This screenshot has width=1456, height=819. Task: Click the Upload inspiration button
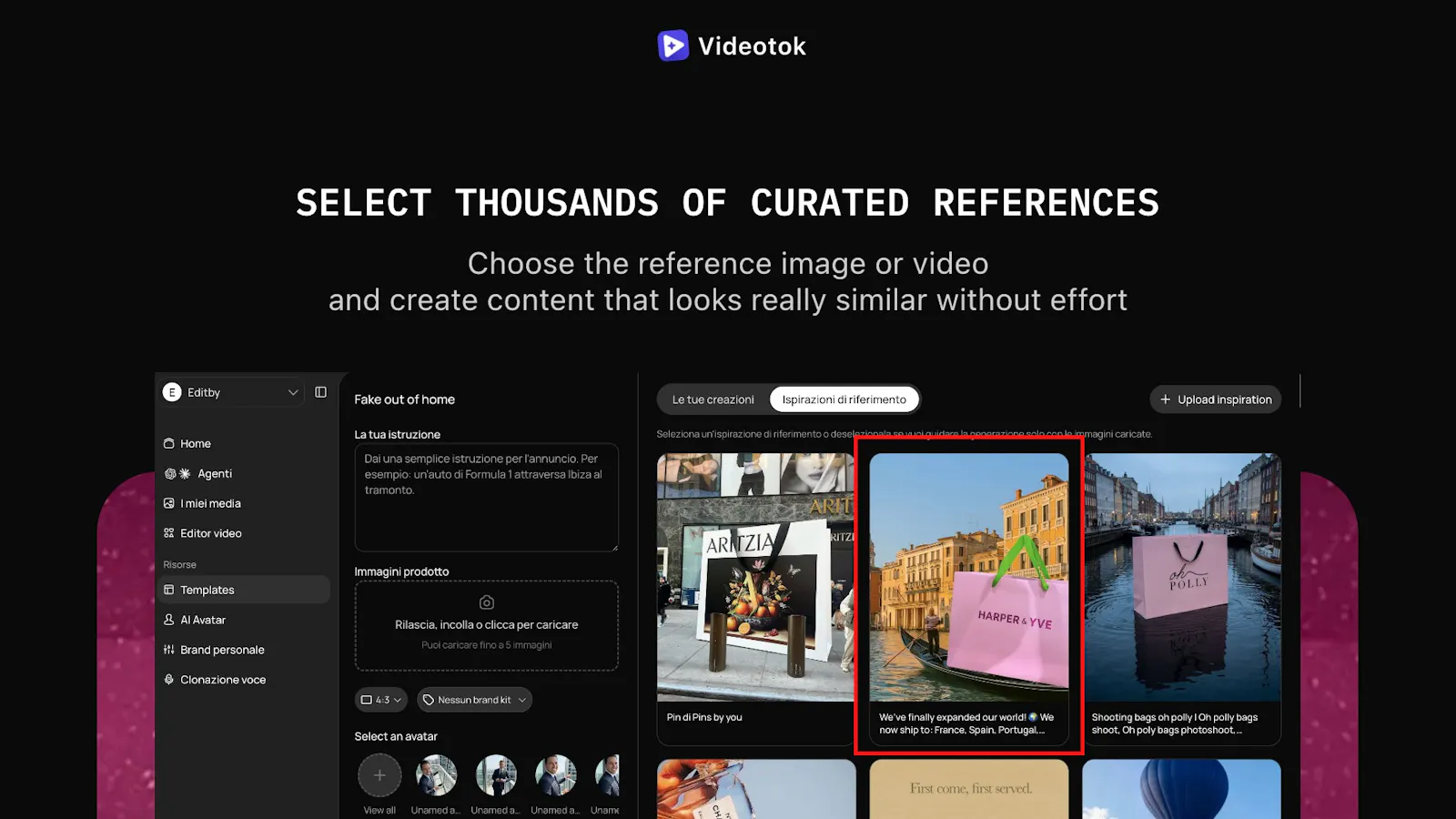pyautogui.click(x=1216, y=399)
